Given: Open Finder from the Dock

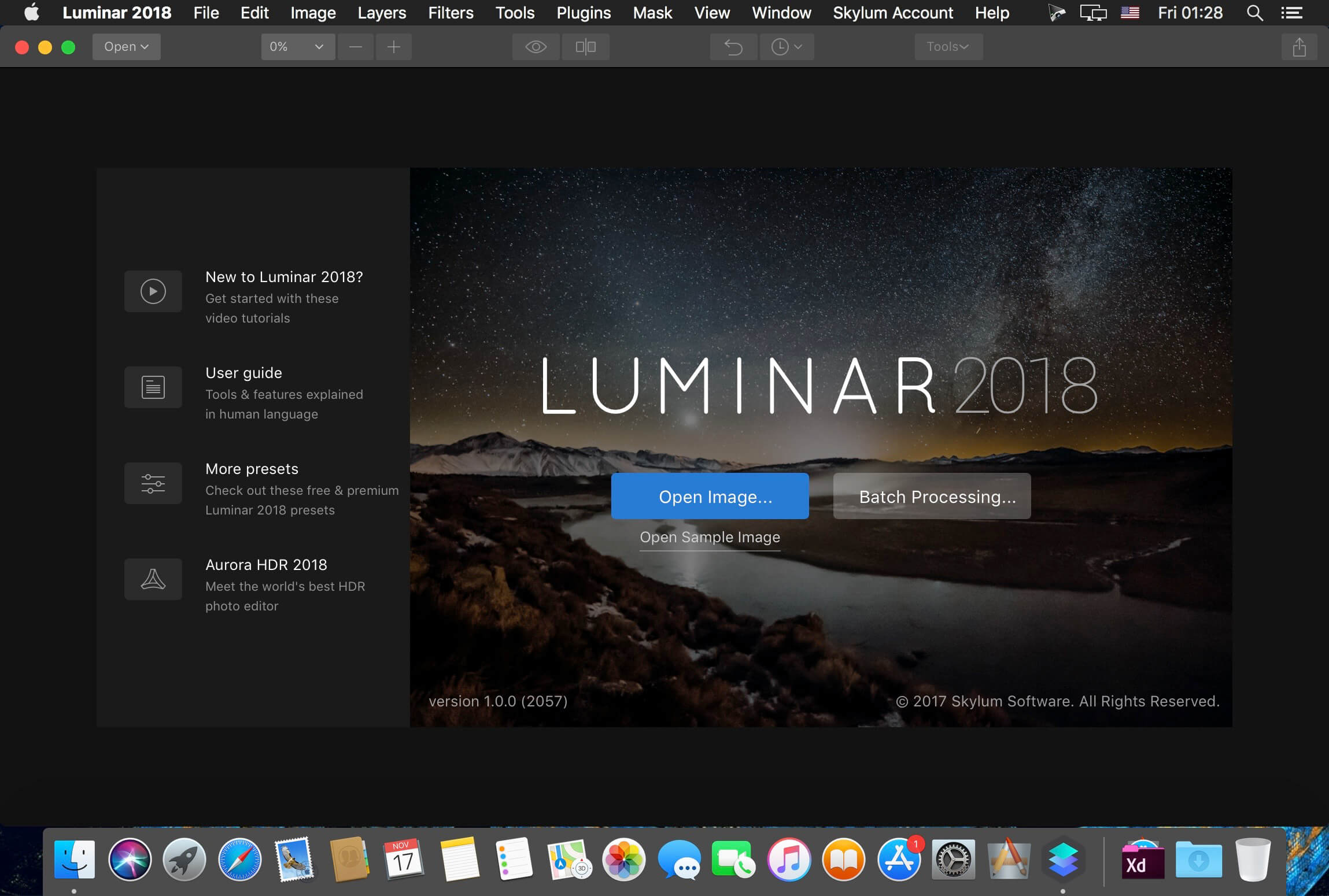Looking at the screenshot, I should (74, 860).
